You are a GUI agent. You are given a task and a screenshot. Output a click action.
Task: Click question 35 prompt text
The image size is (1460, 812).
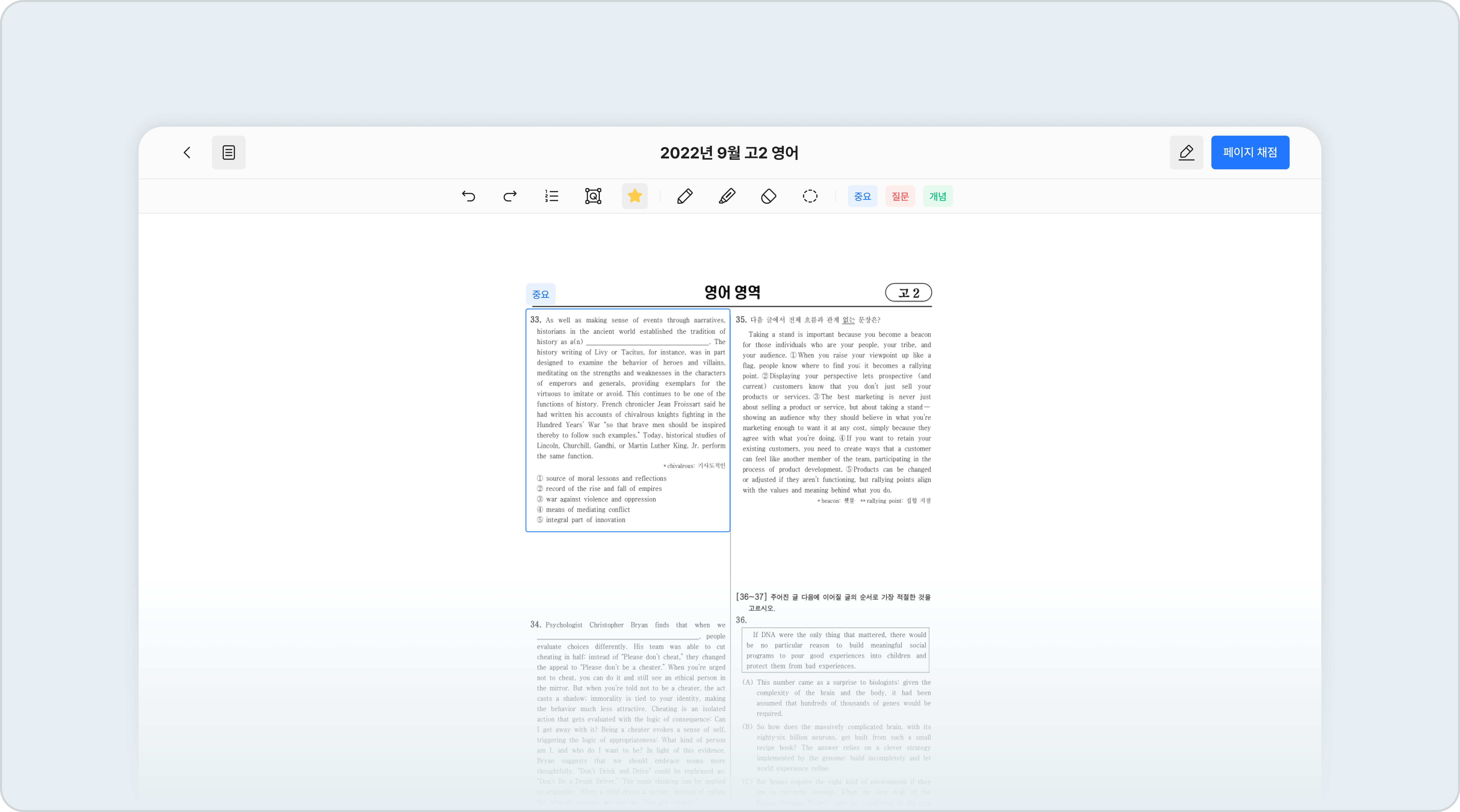click(815, 320)
